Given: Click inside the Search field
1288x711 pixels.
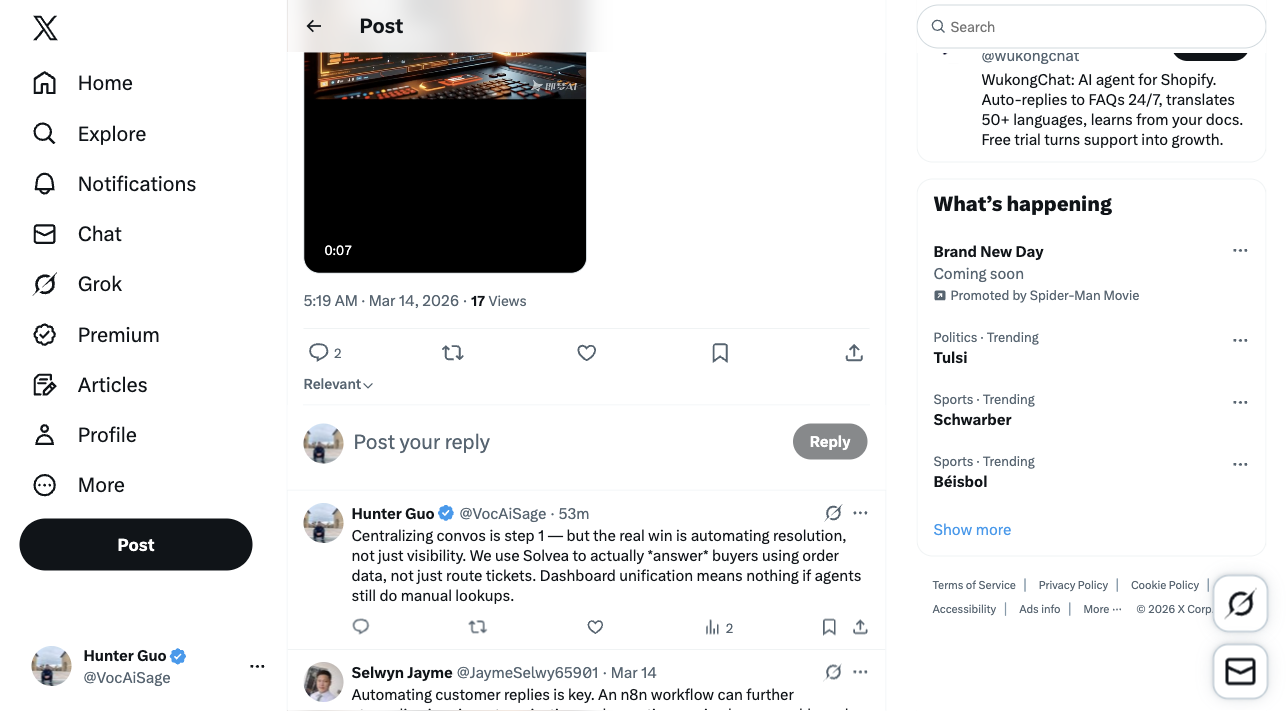Looking at the screenshot, I should (x=1090, y=26).
